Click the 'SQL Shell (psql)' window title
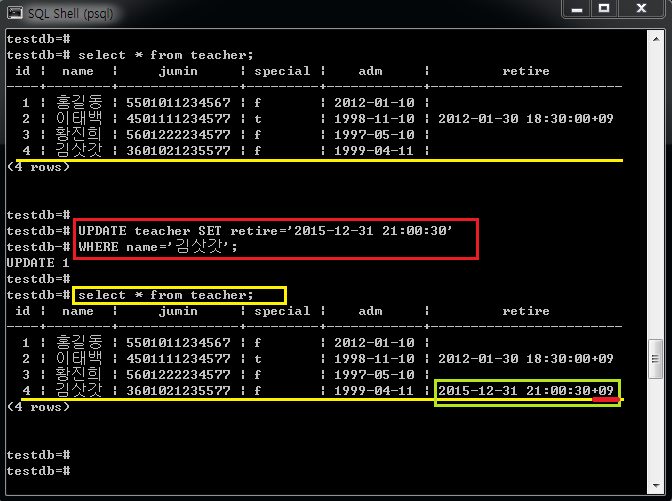This screenshot has width=672, height=501. pos(70,13)
